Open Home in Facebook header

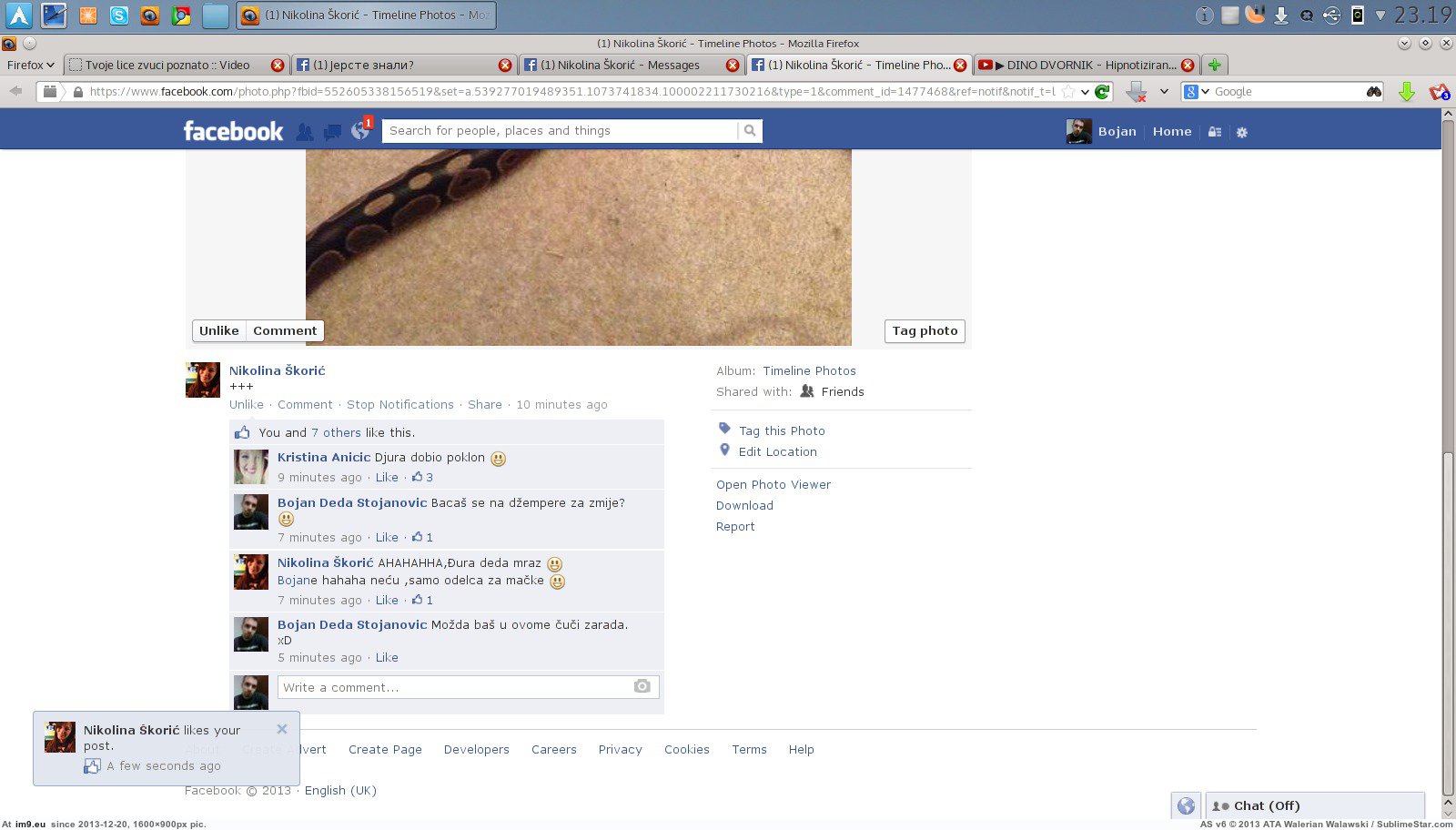click(x=1172, y=132)
